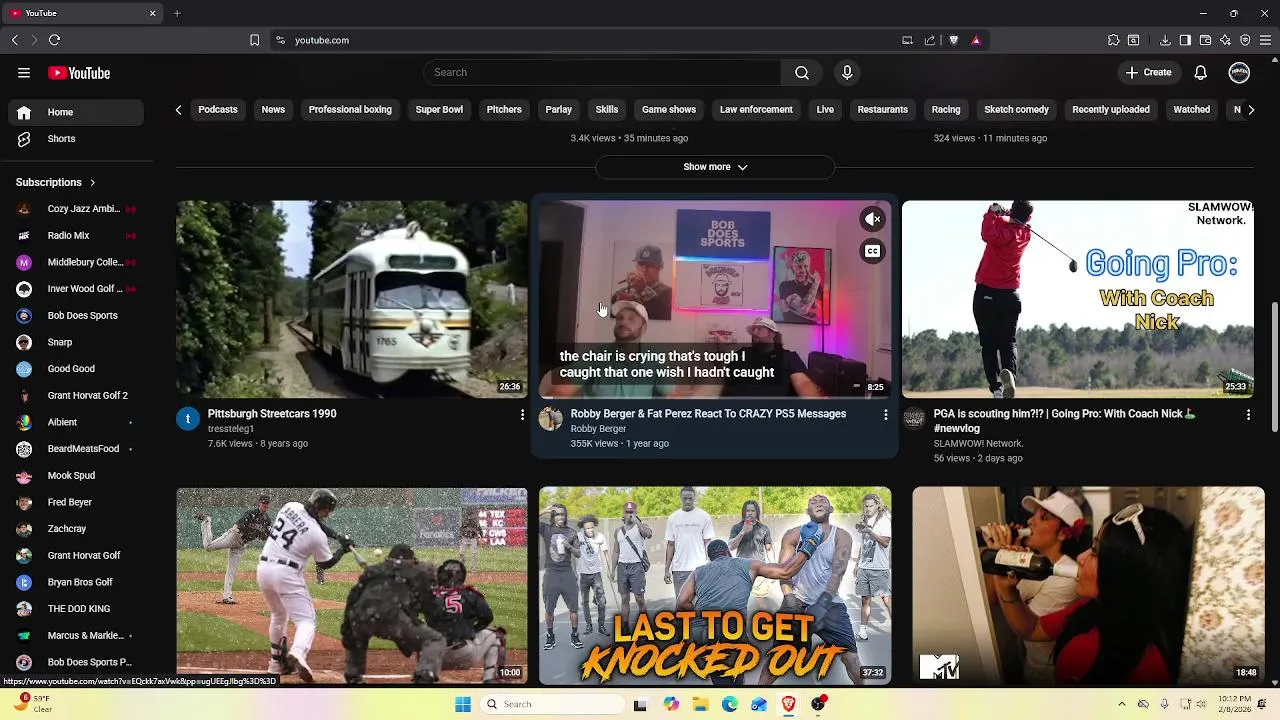Open the Snarp subscription
Screen dimensions: 1280x720
pos(76,342)
